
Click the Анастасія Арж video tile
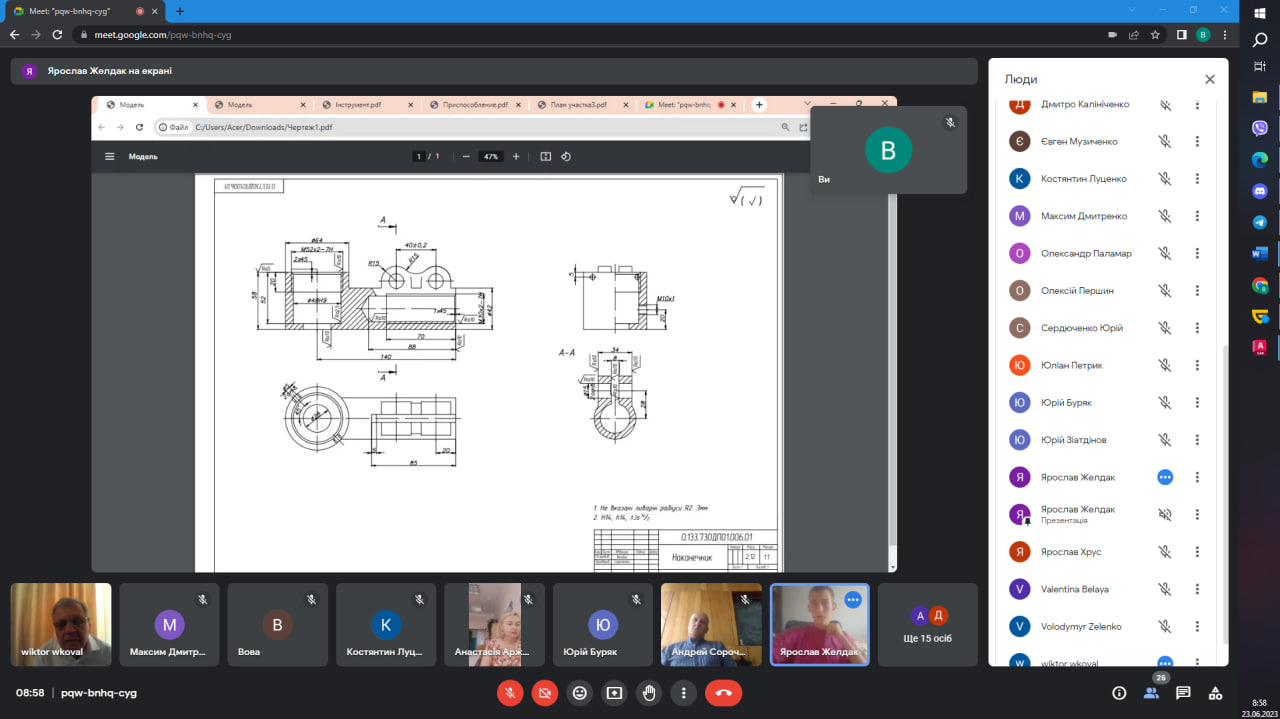point(495,625)
